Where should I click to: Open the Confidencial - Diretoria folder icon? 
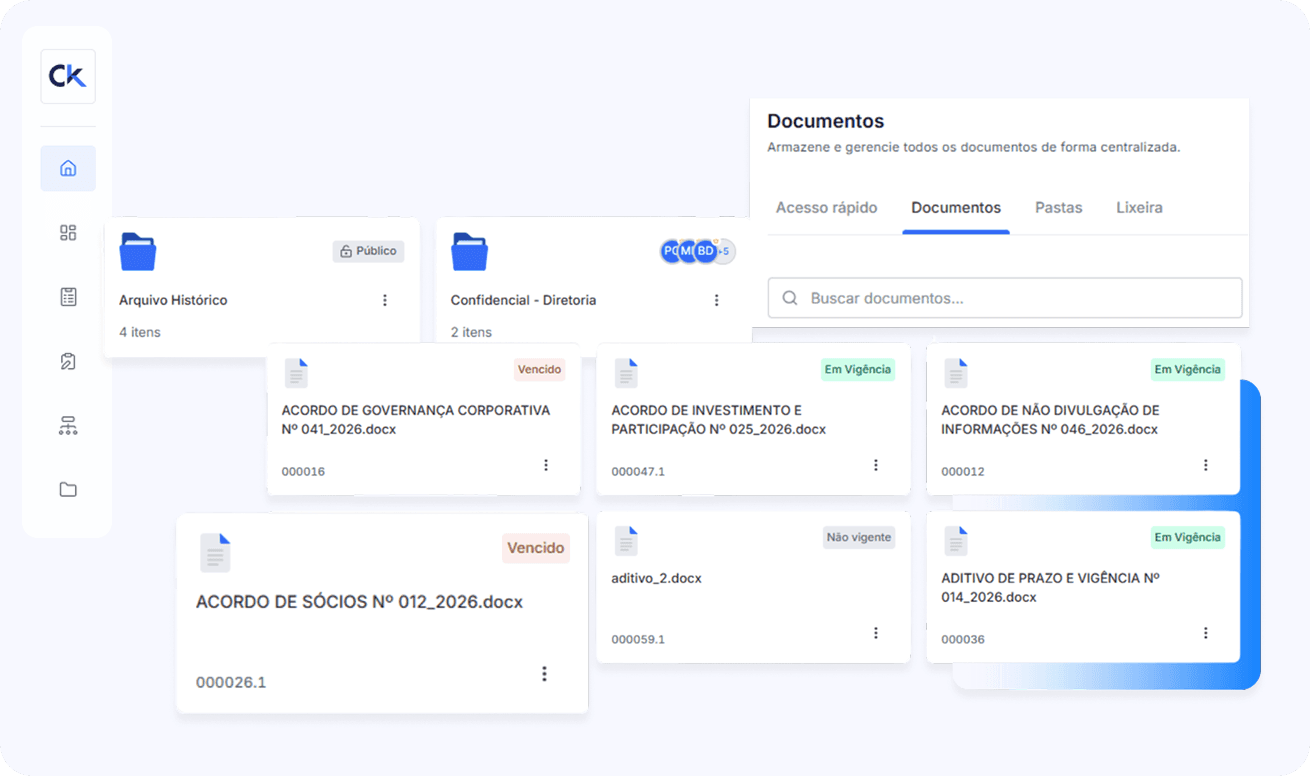click(469, 252)
